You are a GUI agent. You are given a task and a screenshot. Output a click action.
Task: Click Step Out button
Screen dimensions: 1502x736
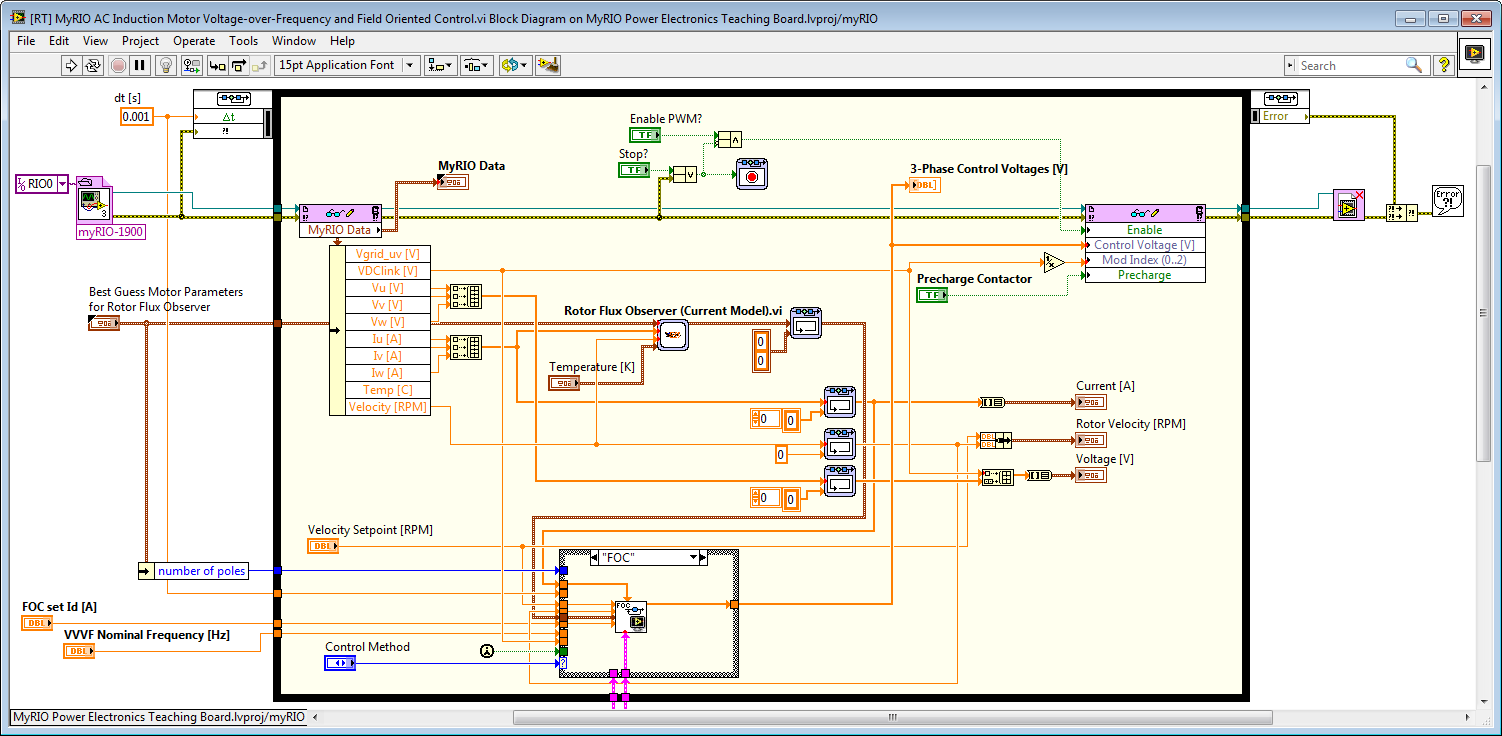260,65
